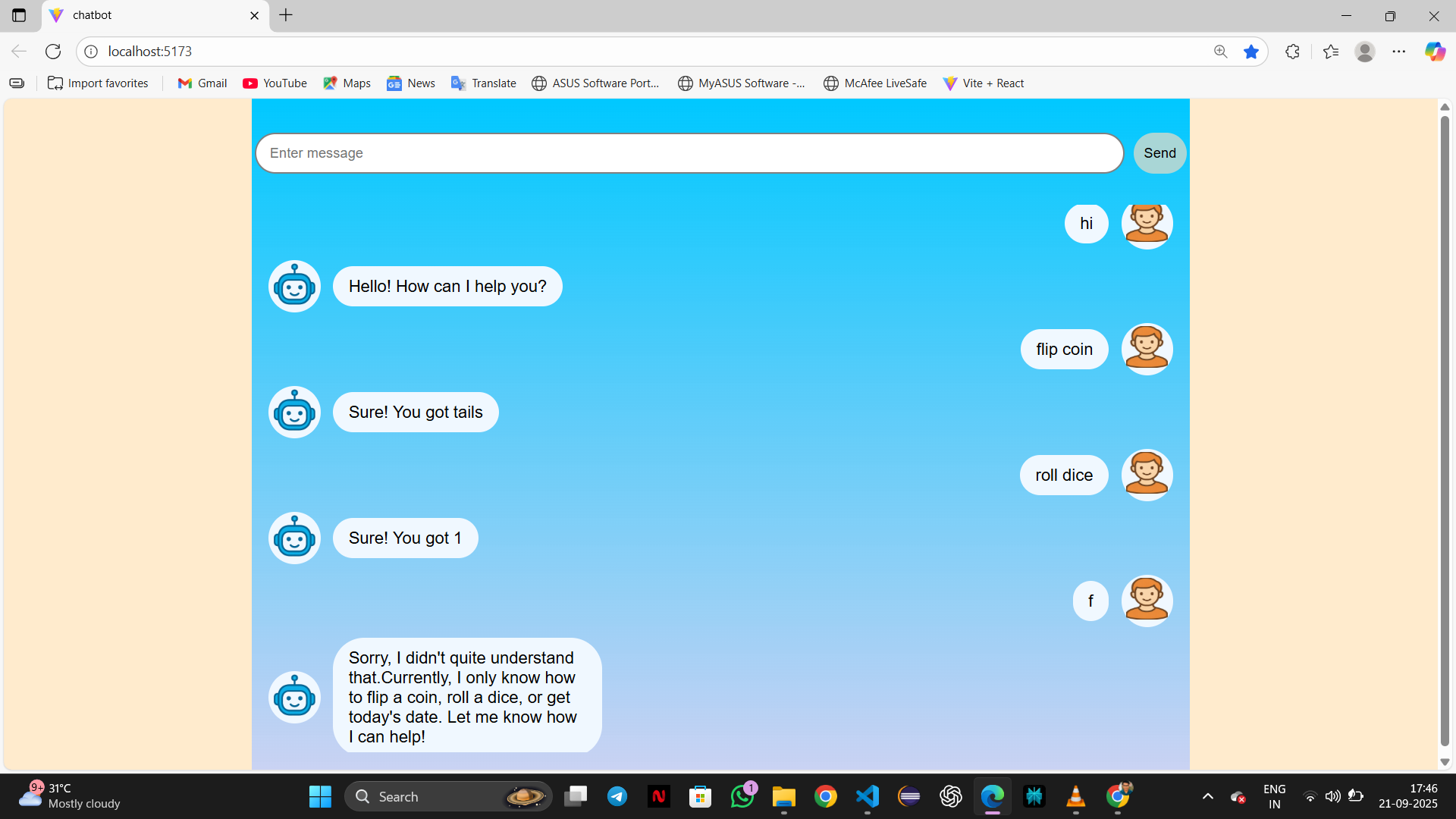
Task: Switch to the chatbot browser tab
Action: coord(136,15)
